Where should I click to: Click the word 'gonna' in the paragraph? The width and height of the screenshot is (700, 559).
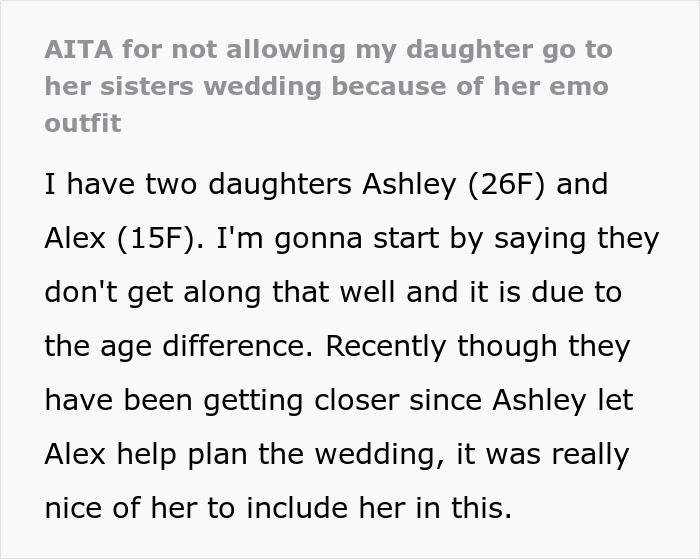tap(318, 240)
